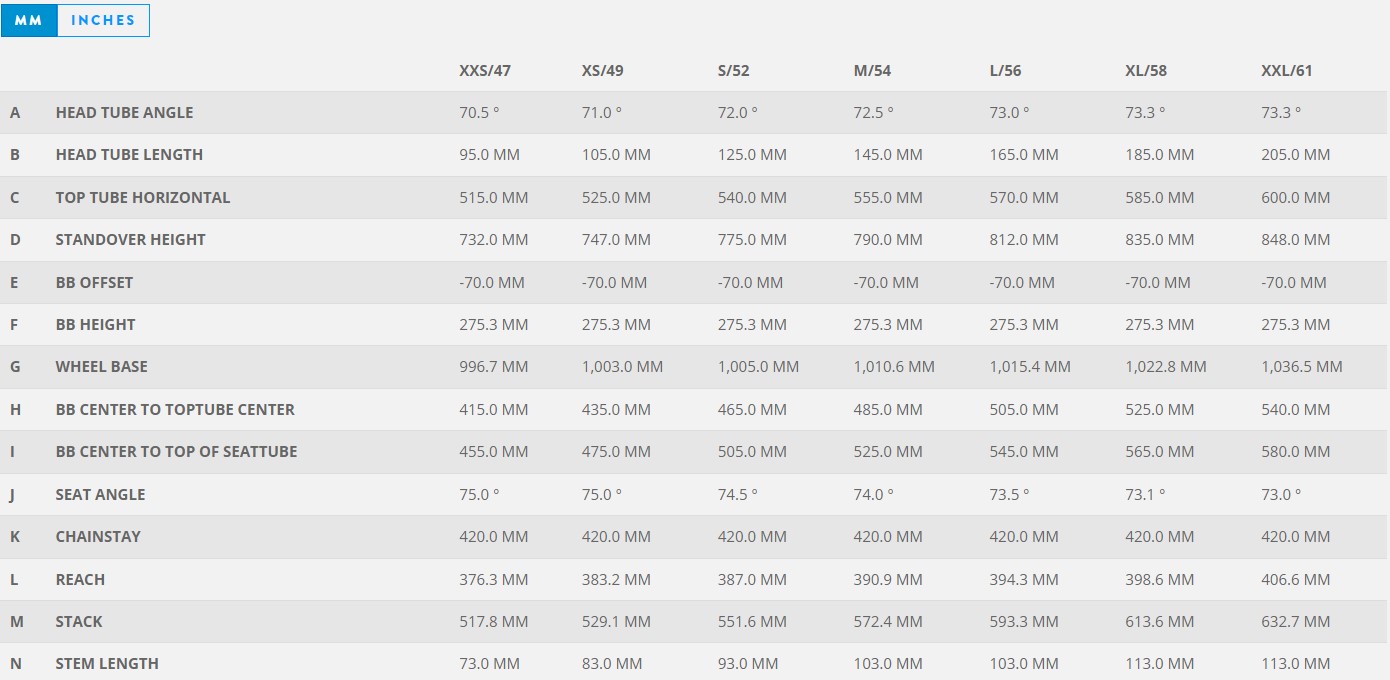Select the REACH row label
The image size is (1390, 680).
click(80, 579)
